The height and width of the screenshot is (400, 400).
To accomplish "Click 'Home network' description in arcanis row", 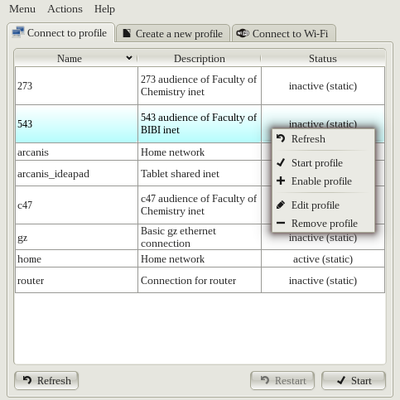I will click(x=173, y=152).
